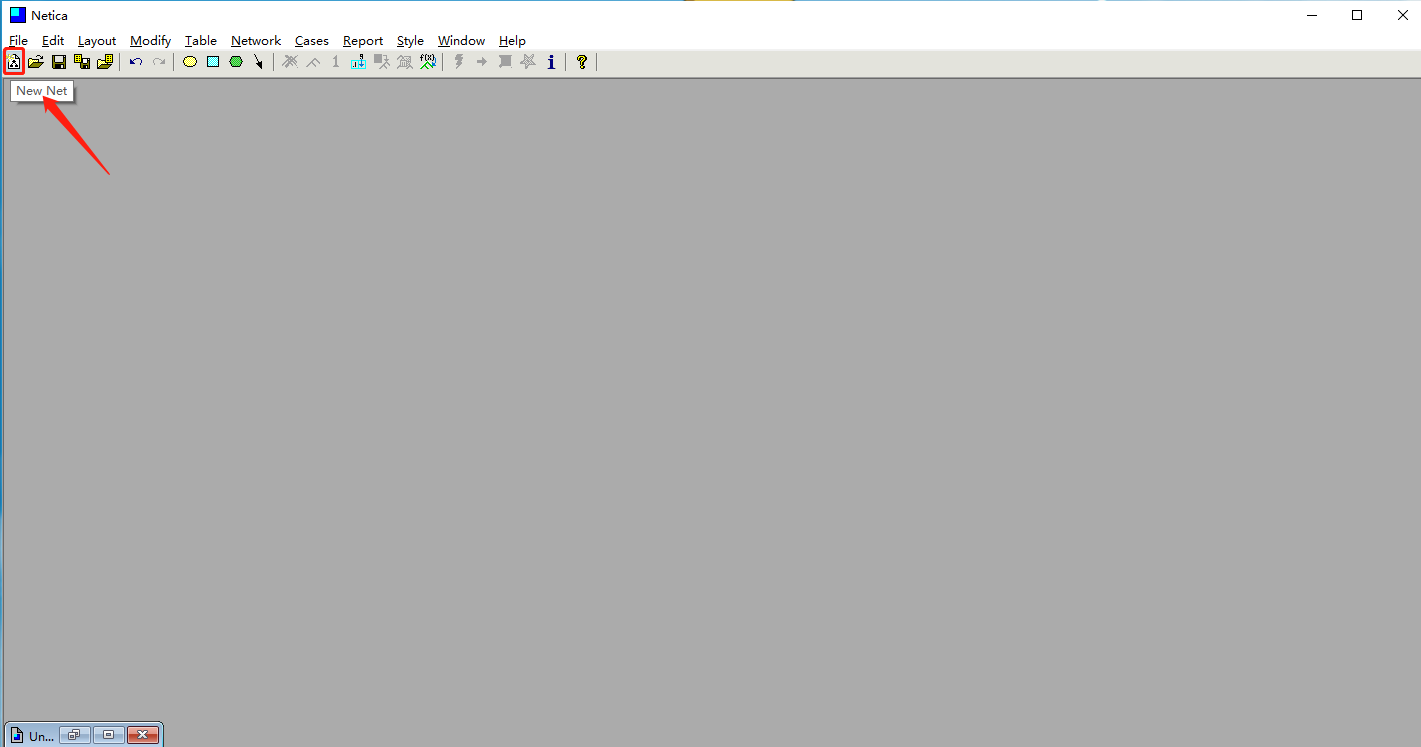
Task: Restore the minimized Untitled net window
Action: pyautogui.click(x=74, y=735)
